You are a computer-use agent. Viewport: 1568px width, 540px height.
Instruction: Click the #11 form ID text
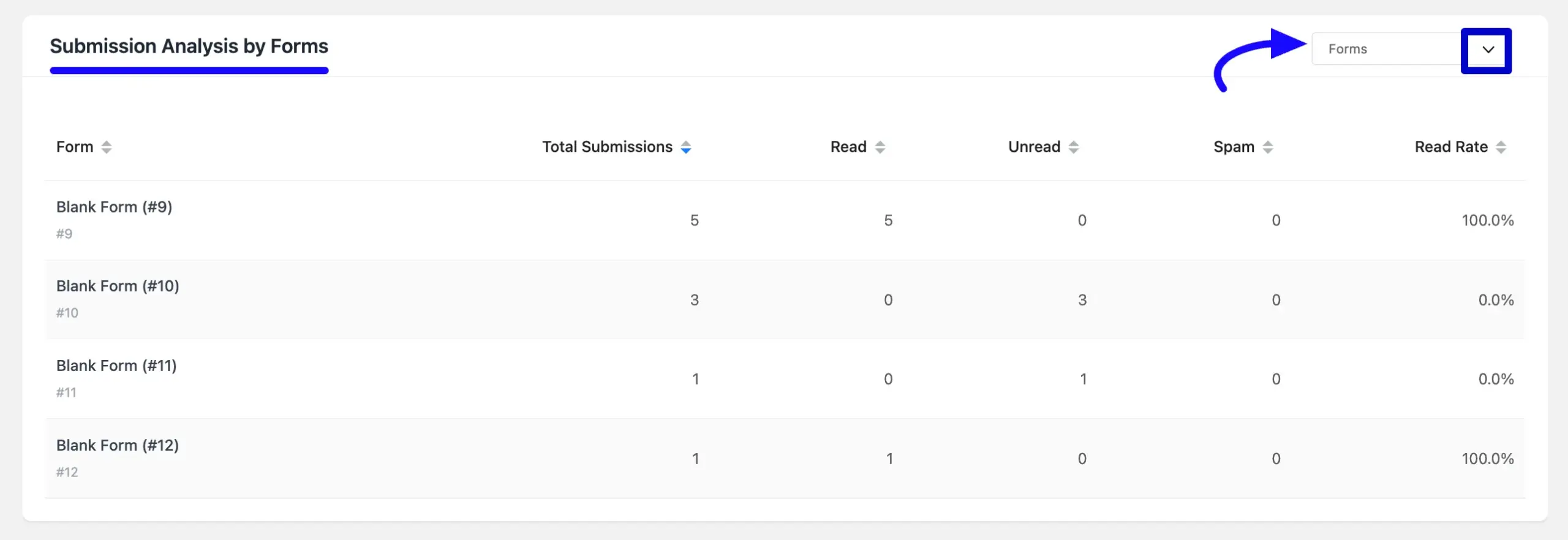point(66,392)
